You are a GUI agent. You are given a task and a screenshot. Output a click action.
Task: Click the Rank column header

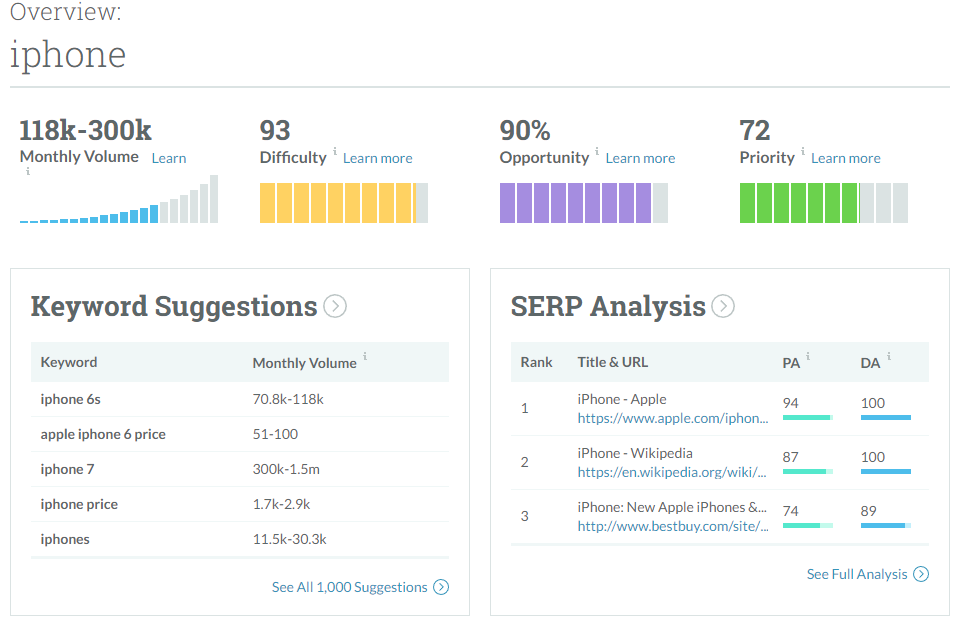tap(536, 362)
